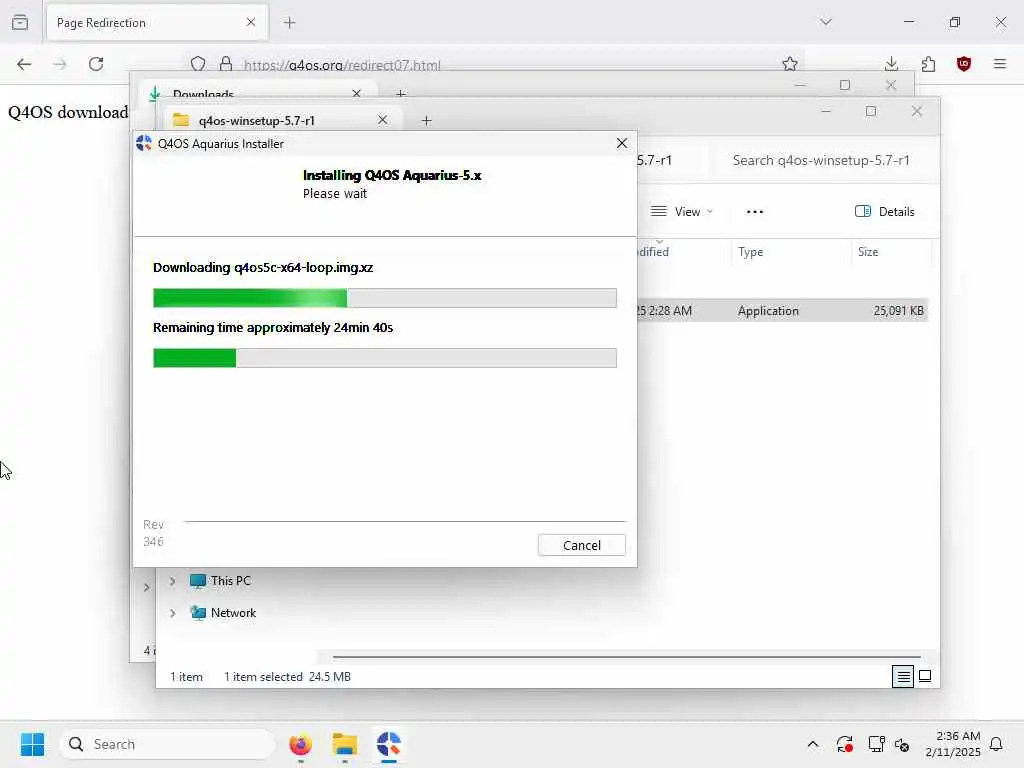Click the overall installation progress bar

[385, 358]
